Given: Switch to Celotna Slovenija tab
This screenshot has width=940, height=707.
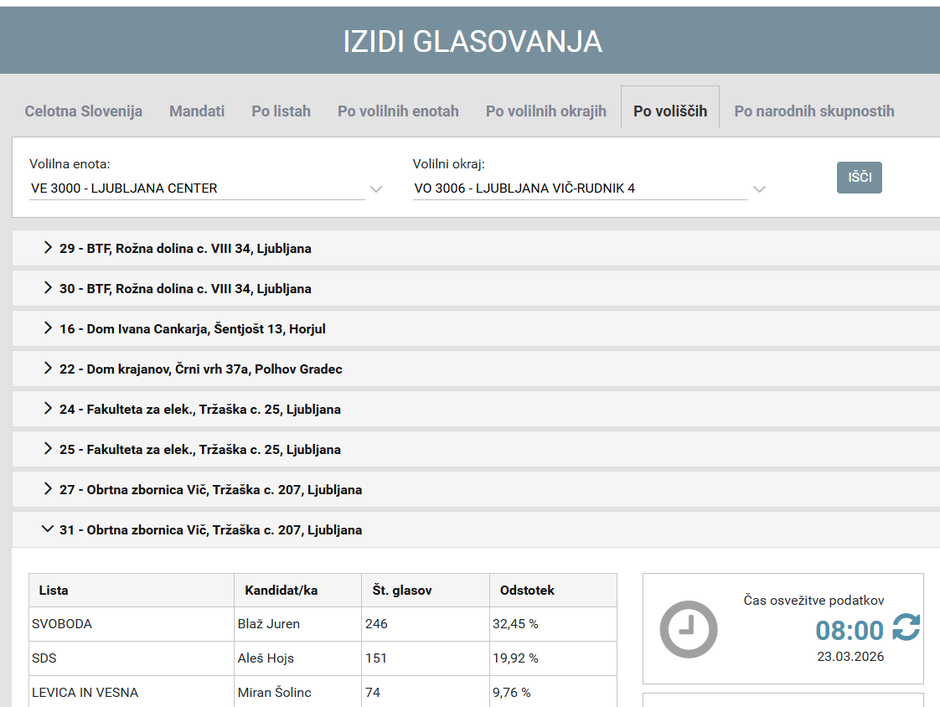Looking at the screenshot, I should point(83,111).
